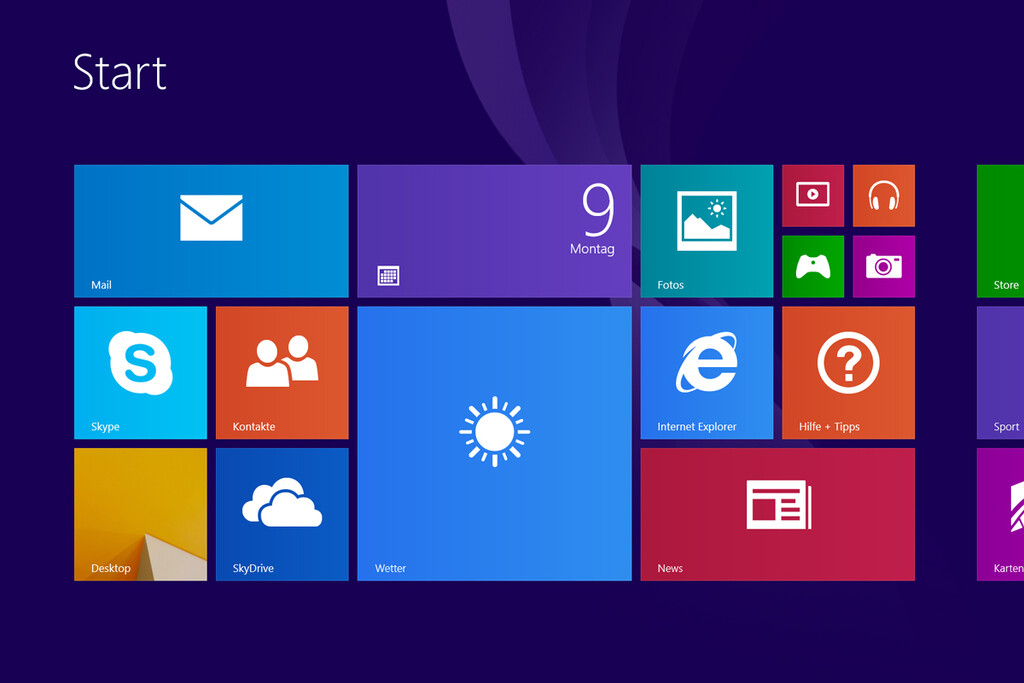Open the SkyDrive cloud tile
The image size is (1024, 683).
[x=282, y=514]
